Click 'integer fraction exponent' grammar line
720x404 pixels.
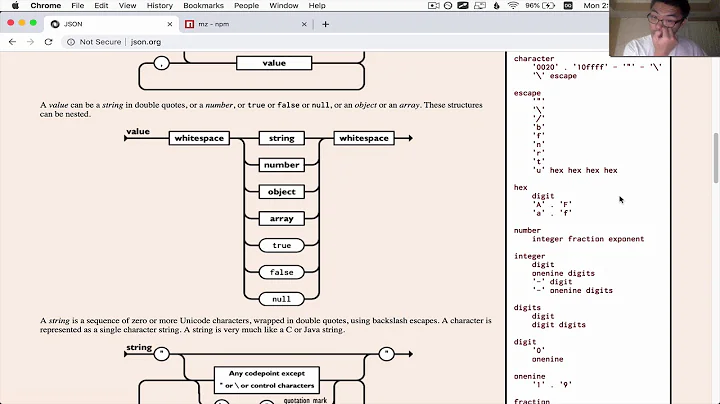pos(588,239)
